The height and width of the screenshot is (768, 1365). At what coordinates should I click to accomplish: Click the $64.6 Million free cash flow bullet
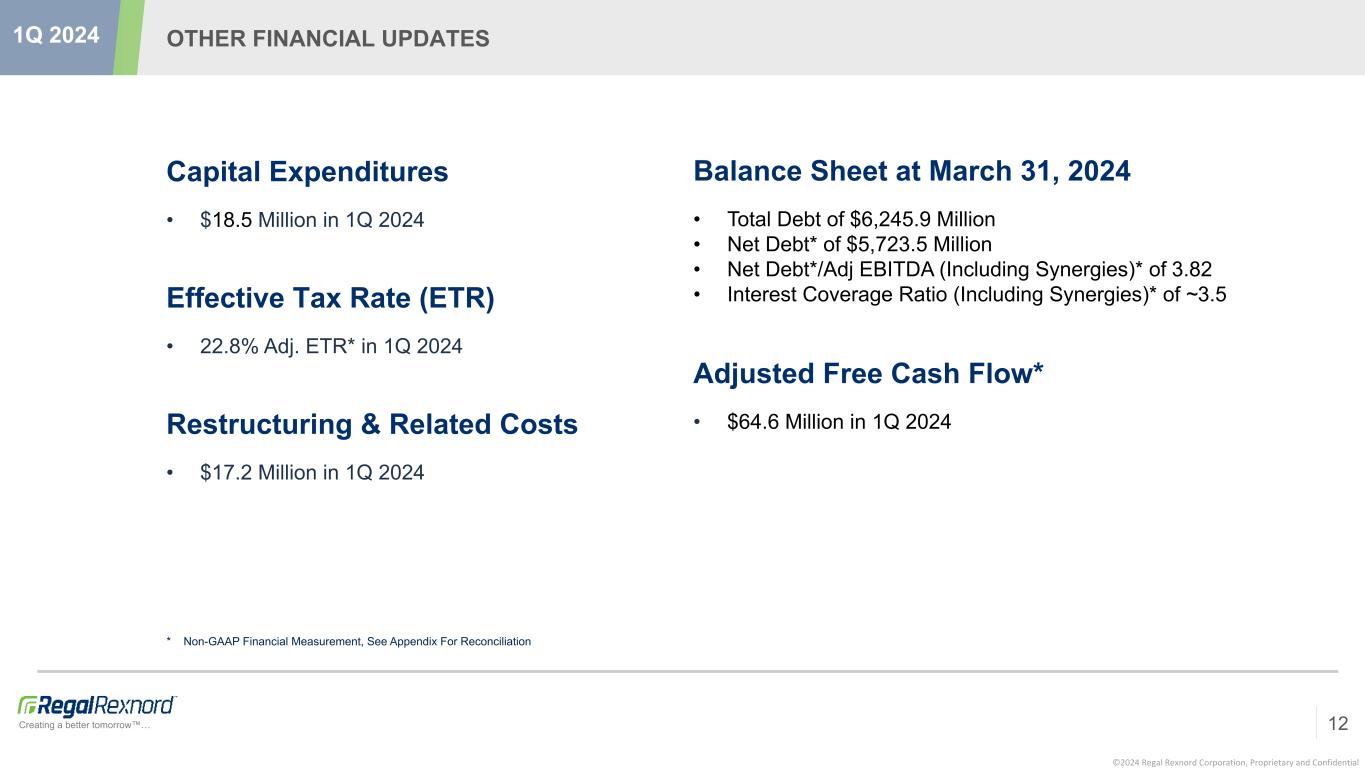(839, 422)
